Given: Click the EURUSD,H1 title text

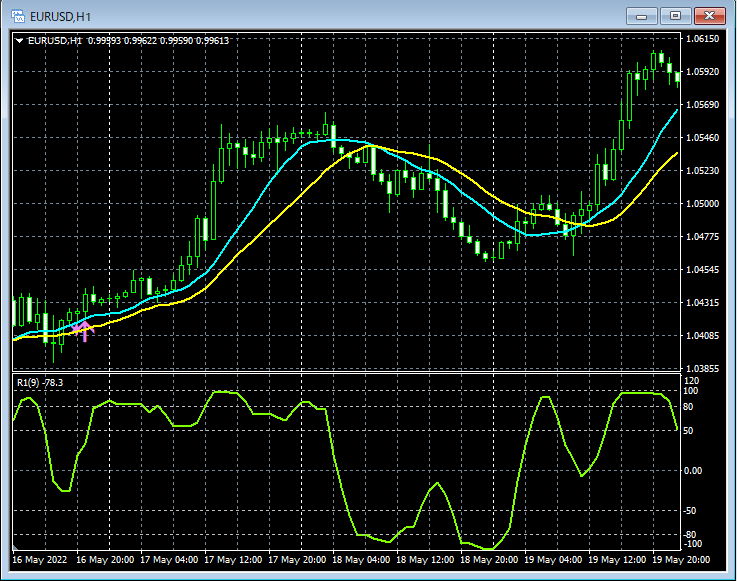Looking at the screenshot, I should (x=60, y=17).
